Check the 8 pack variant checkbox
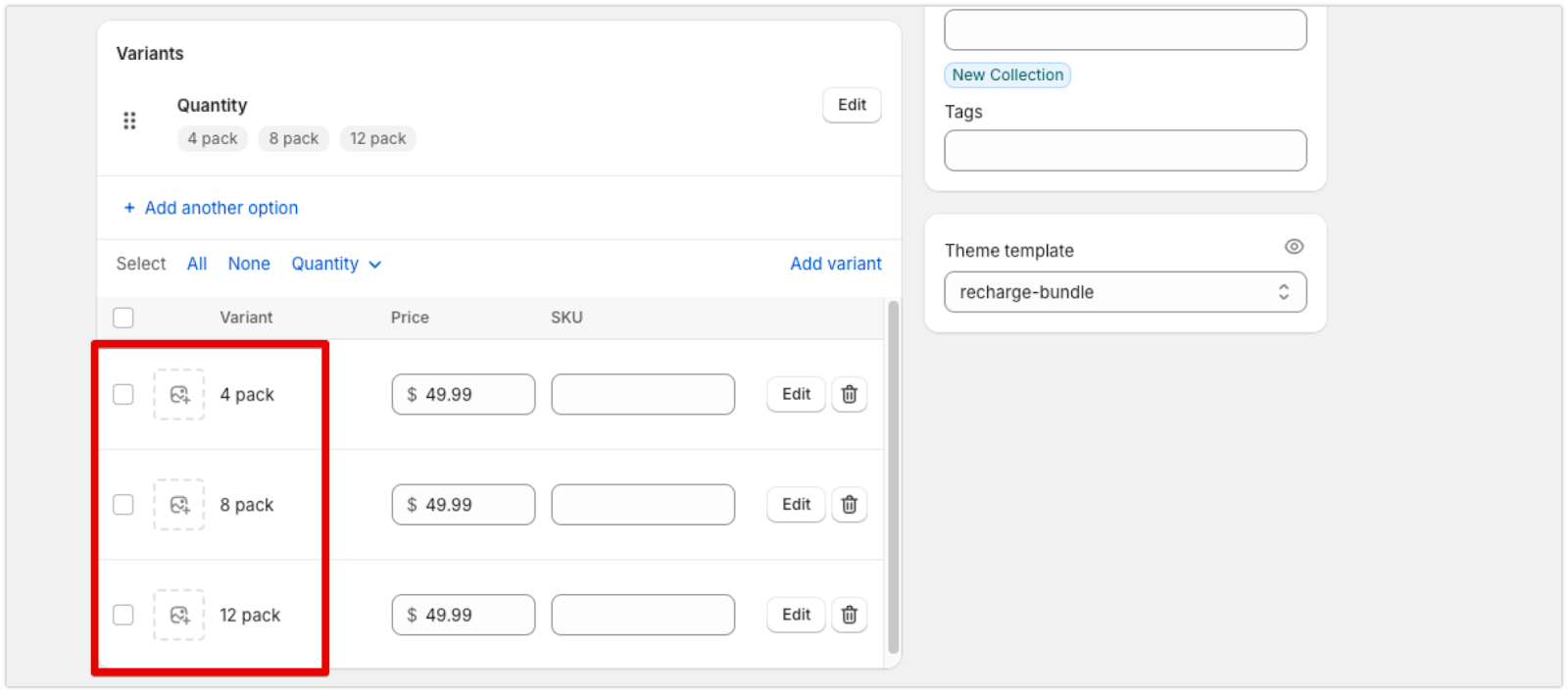Viewport: 1568px width, 693px height. (123, 505)
